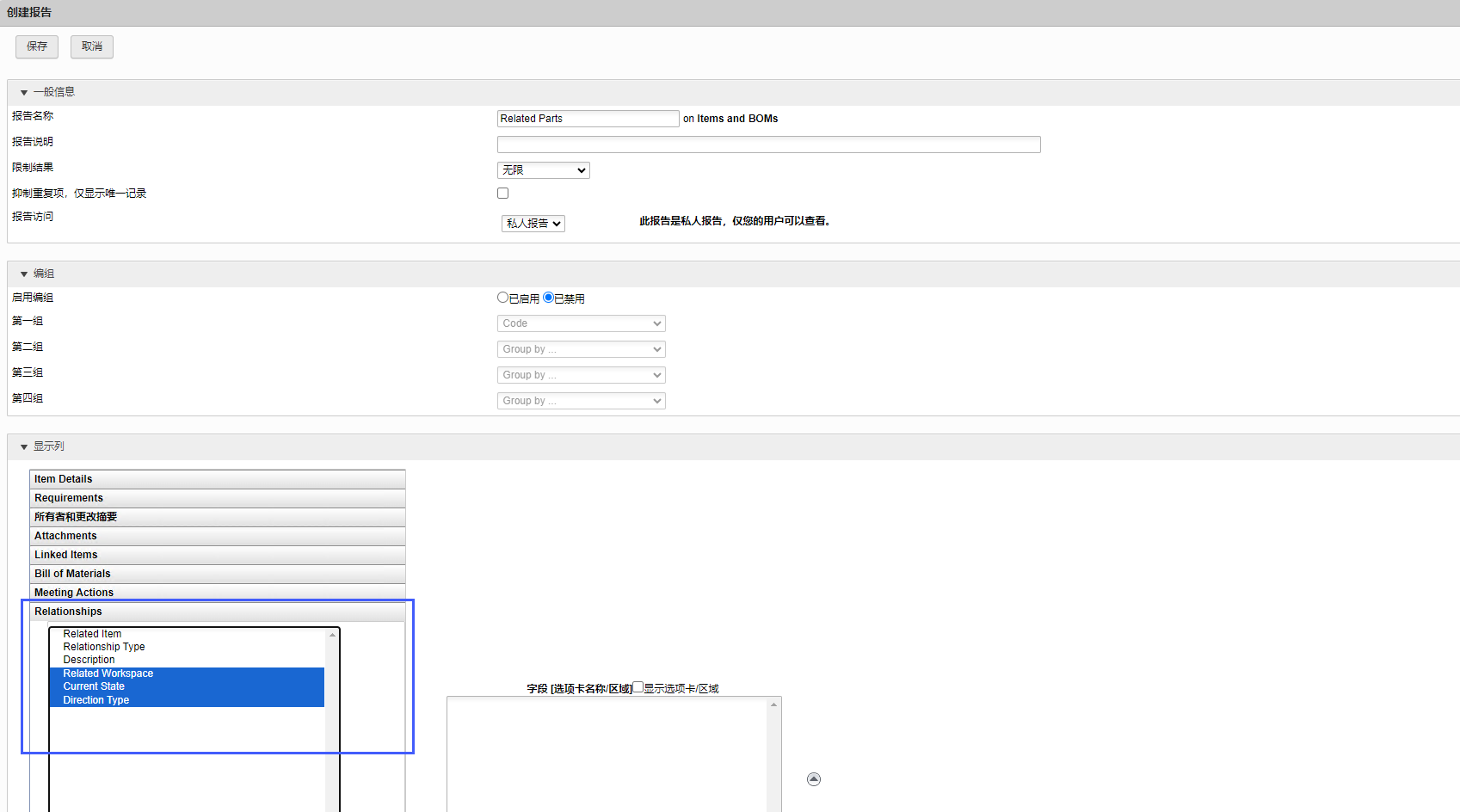Expand the Item Details accordion tab
Screen dimensions: 1460x812
click(x=218, y=479)
